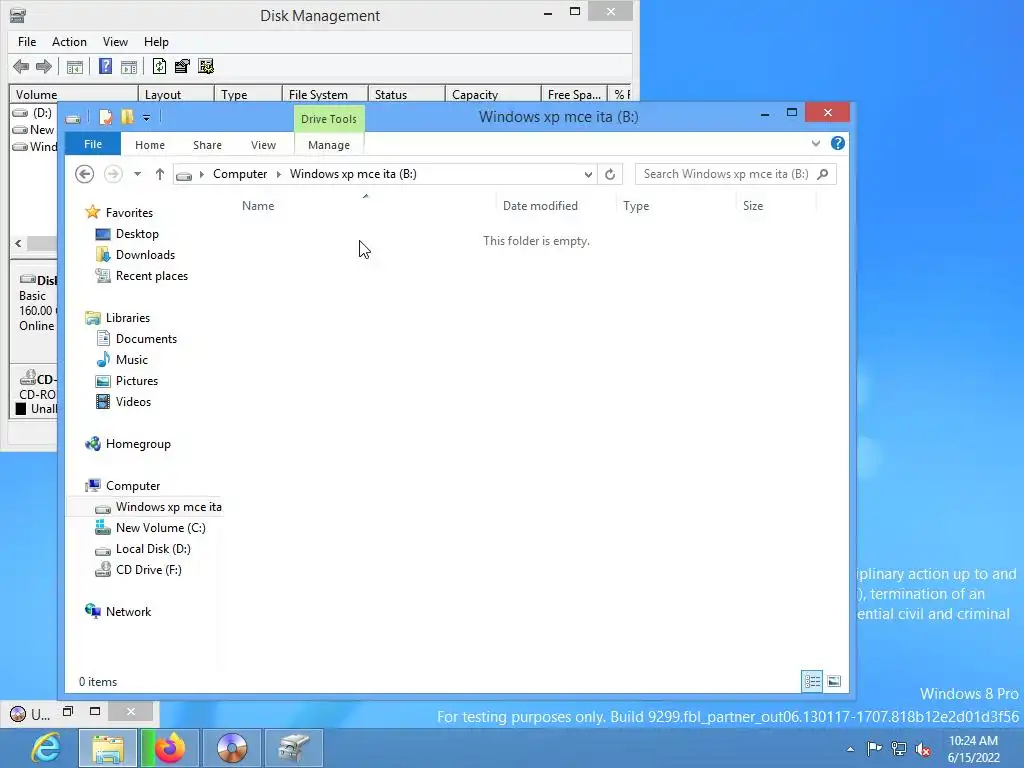
Task: Click the Drive Tools contextual tab
Action: [328, 119]
